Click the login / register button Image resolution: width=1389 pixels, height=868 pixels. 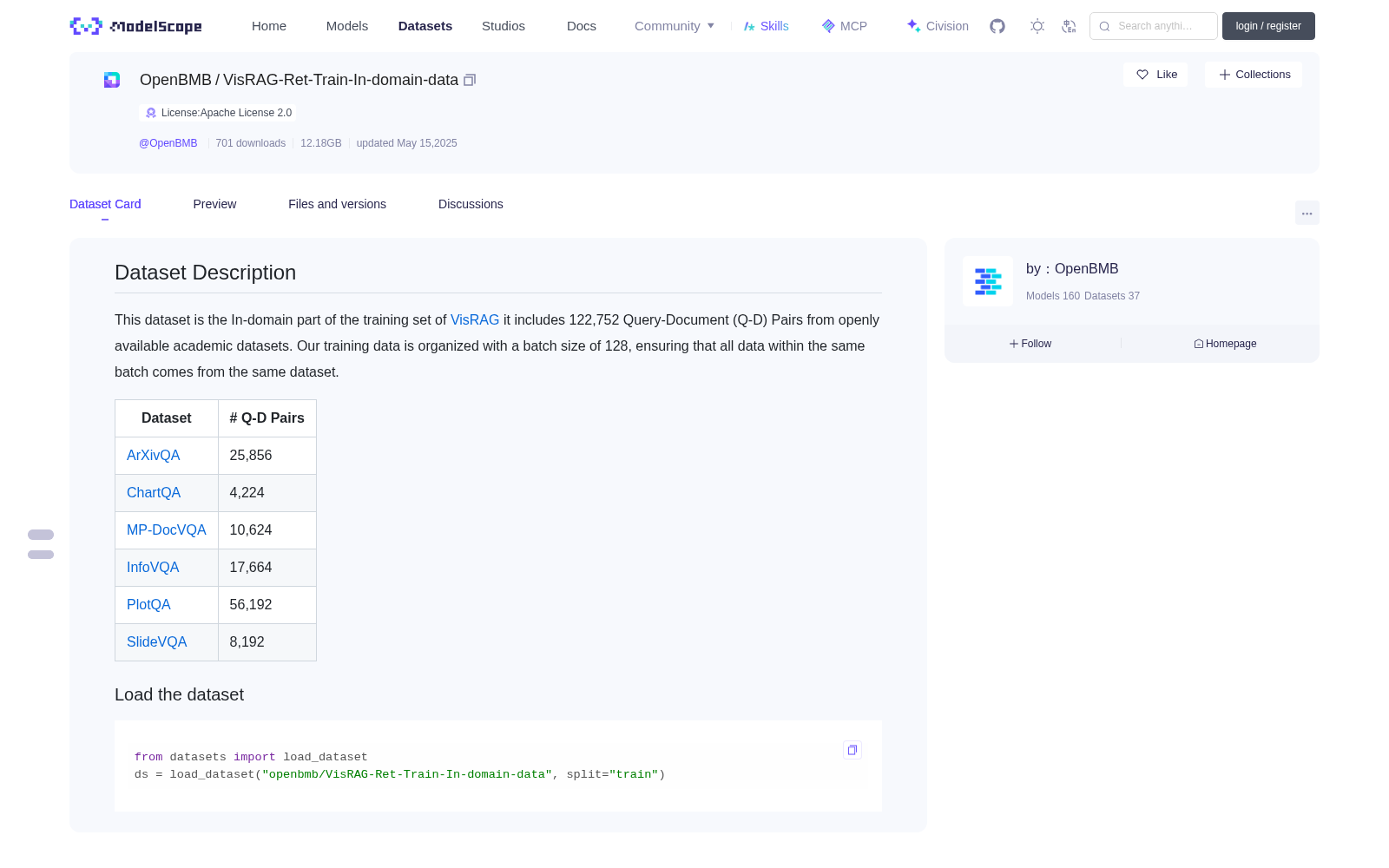point(1268,26)
